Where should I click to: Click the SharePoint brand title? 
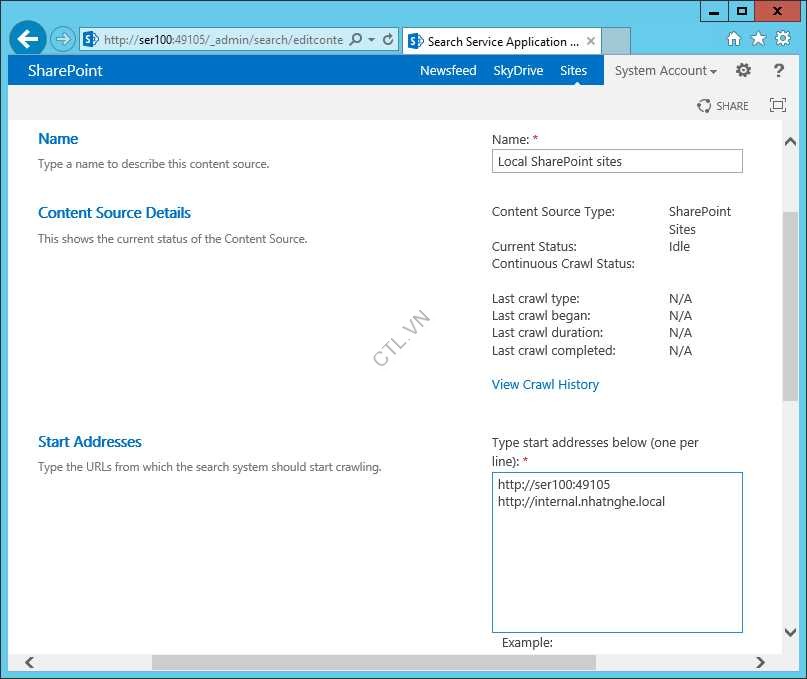click(x=65, y=71)
